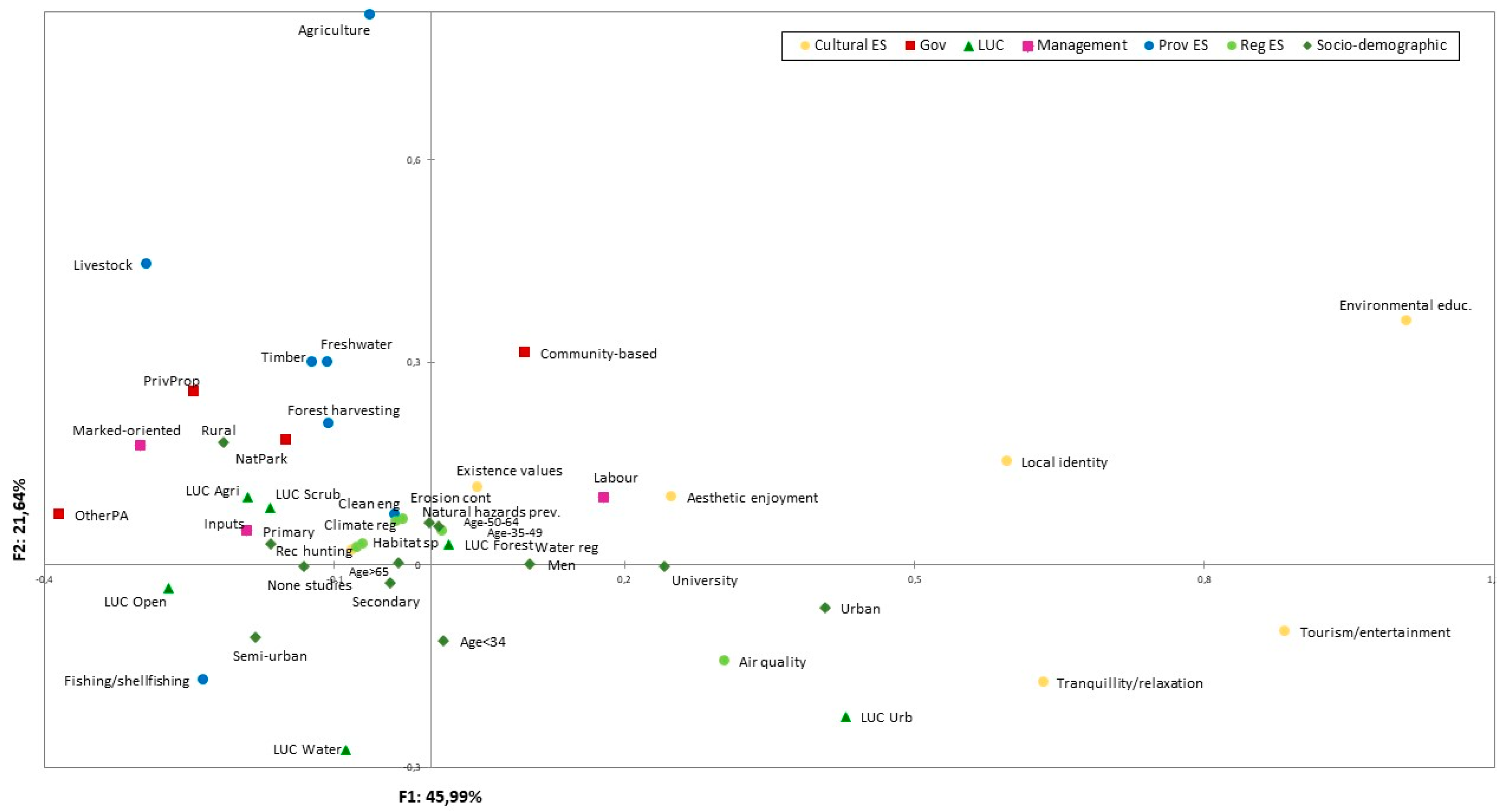Click the Livestock blue circle marker
Viewport: 1508px width, 812px height.
click(x=146, y=264)
